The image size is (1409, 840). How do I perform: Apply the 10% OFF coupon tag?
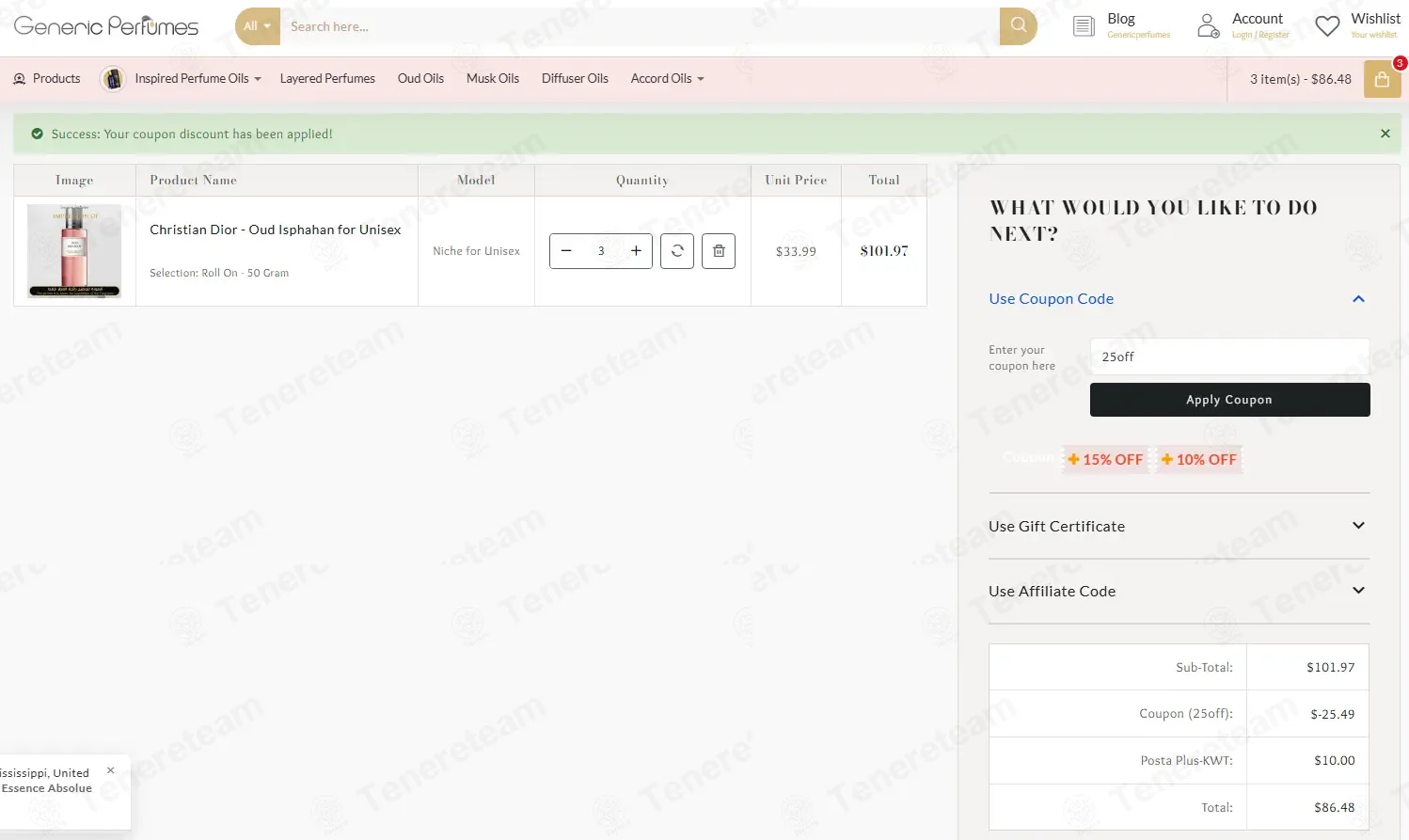[1199, 459]
